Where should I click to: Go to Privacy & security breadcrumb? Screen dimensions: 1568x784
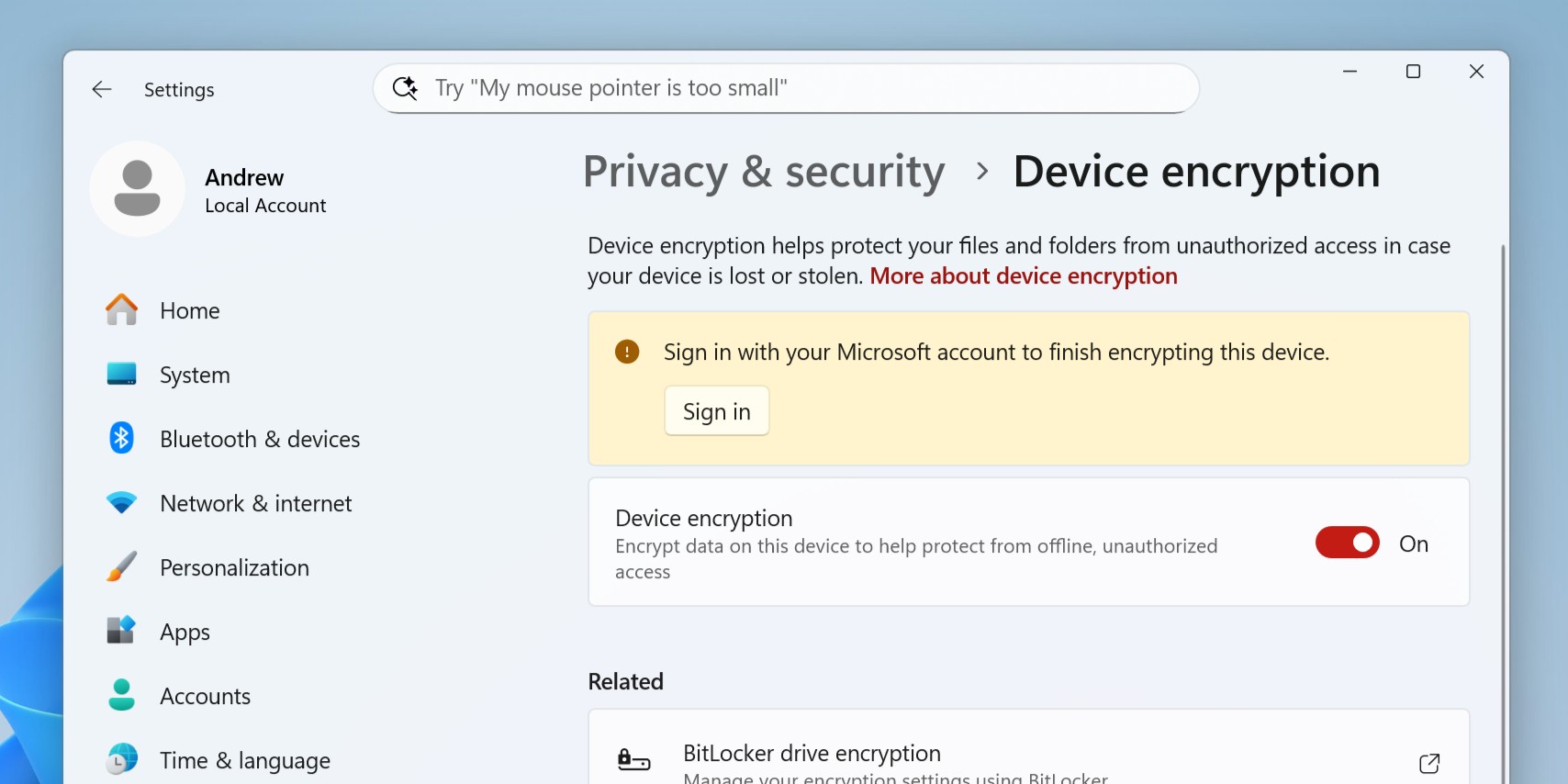[764, 172]
